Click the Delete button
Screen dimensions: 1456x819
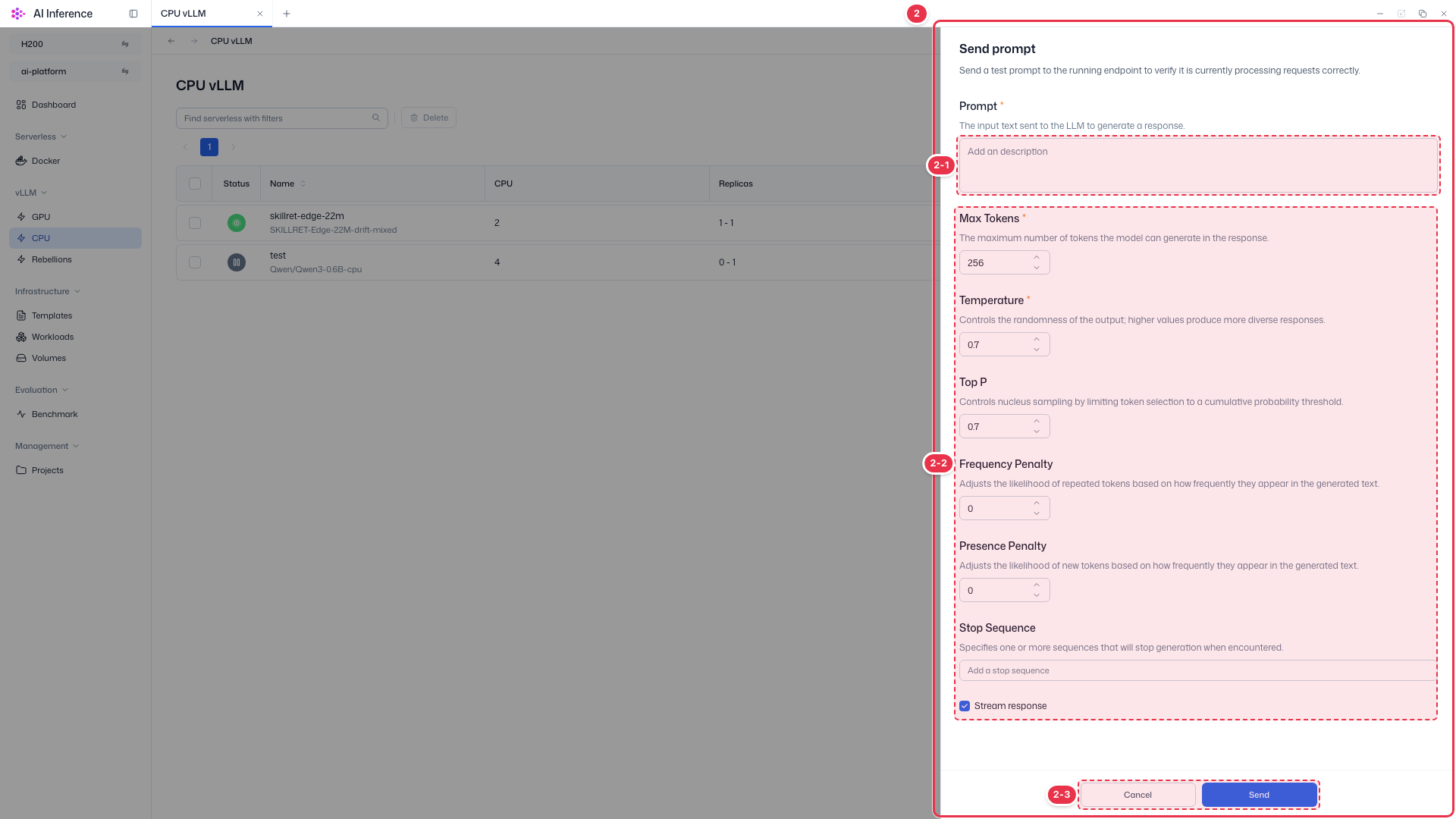click(x=428, y=118)
